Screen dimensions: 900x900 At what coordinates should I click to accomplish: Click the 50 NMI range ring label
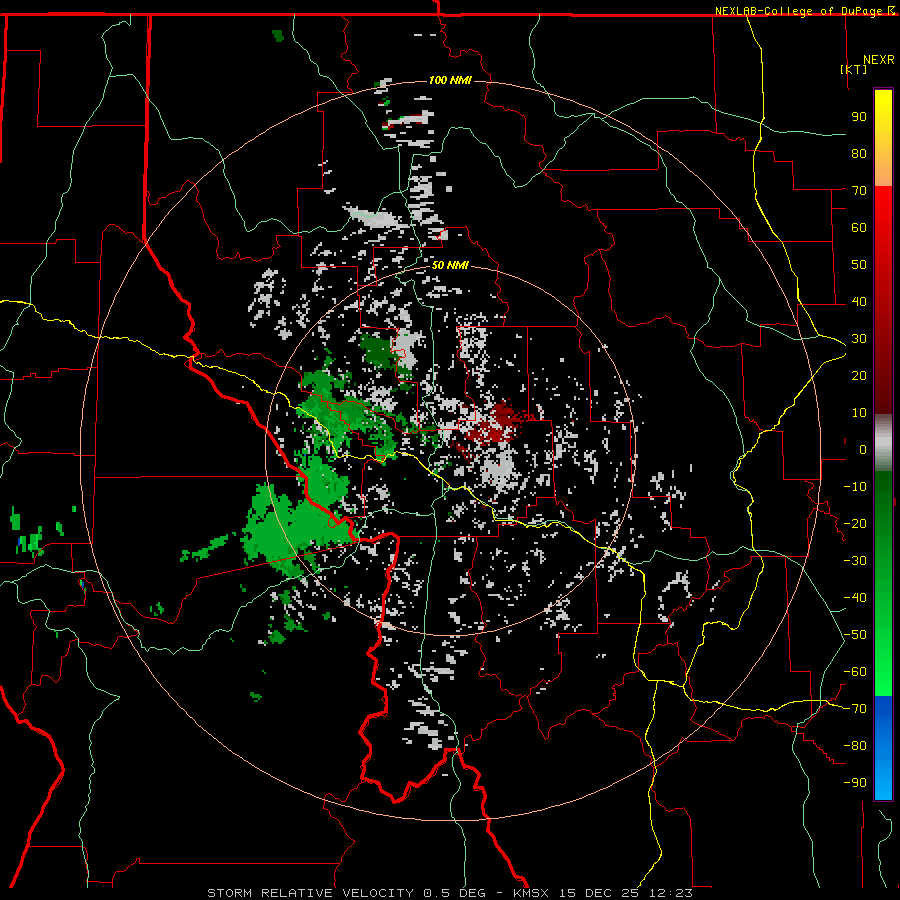tap(450, 265)
